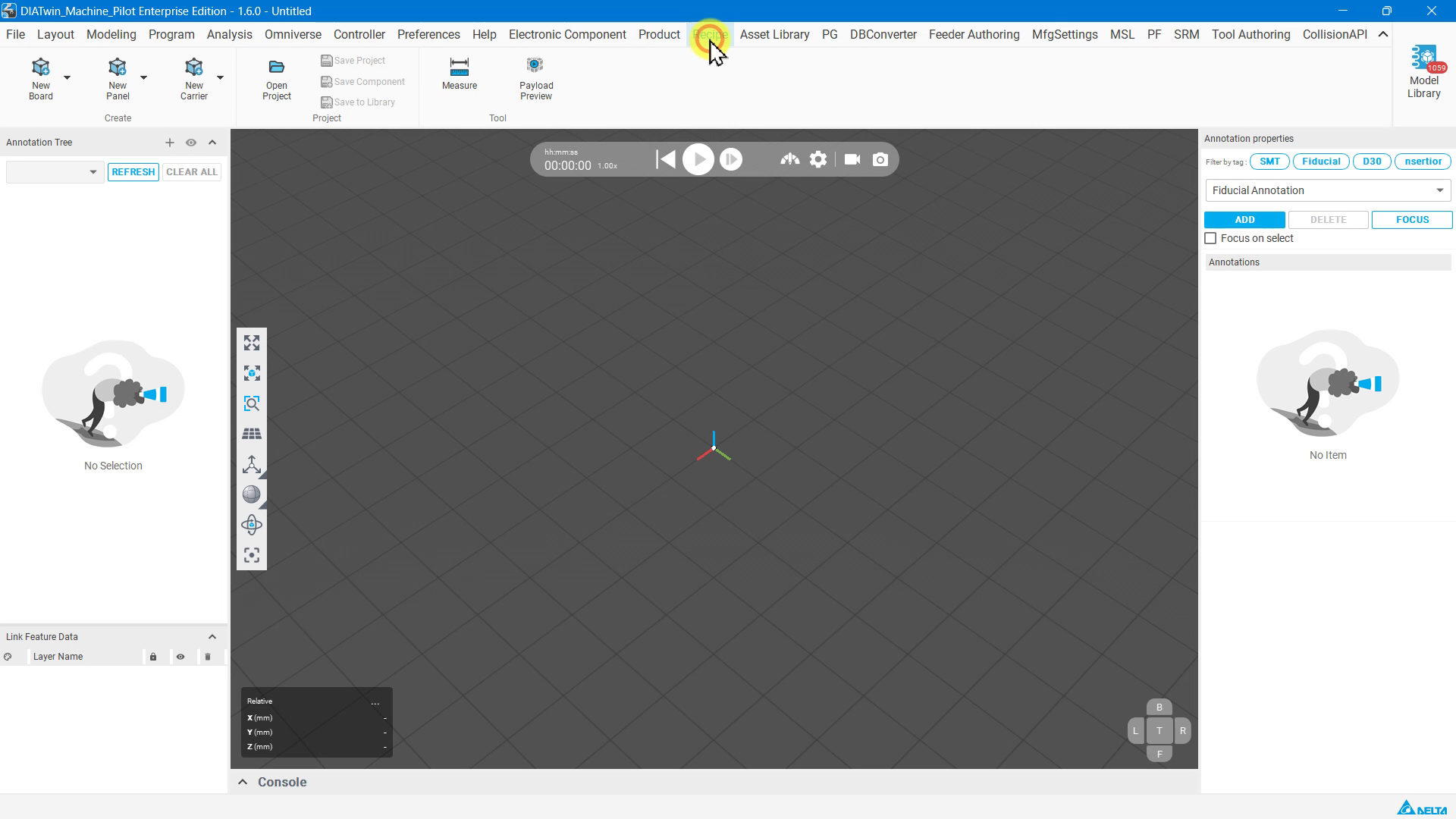This screenshot has height=819, width=1456.
Task: Expand New Board dropdown arrow
Action: click(67, 77)
